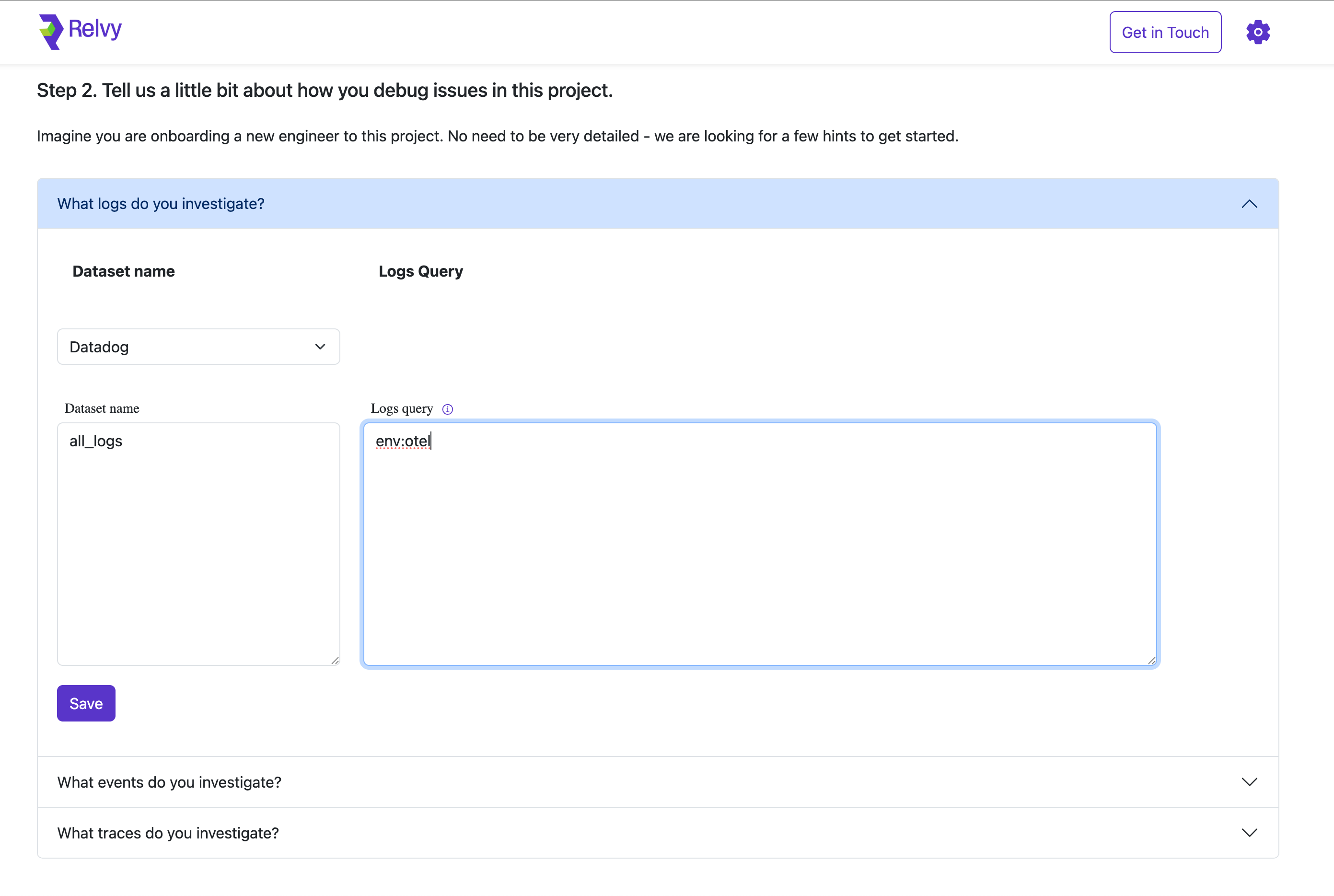The height and width of the screenshot is (896, 1334).
Task: Click the info icon beside Logs query
Action: point(447,409)
